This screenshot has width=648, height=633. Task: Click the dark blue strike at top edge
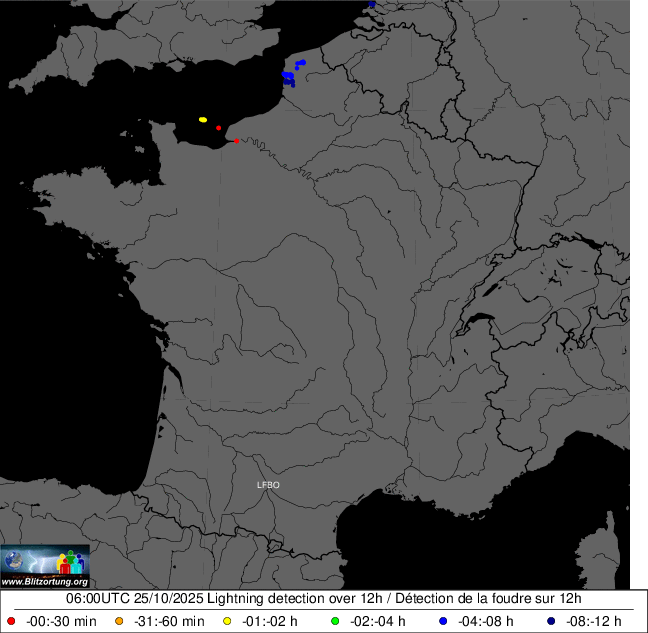click(372, 4)
